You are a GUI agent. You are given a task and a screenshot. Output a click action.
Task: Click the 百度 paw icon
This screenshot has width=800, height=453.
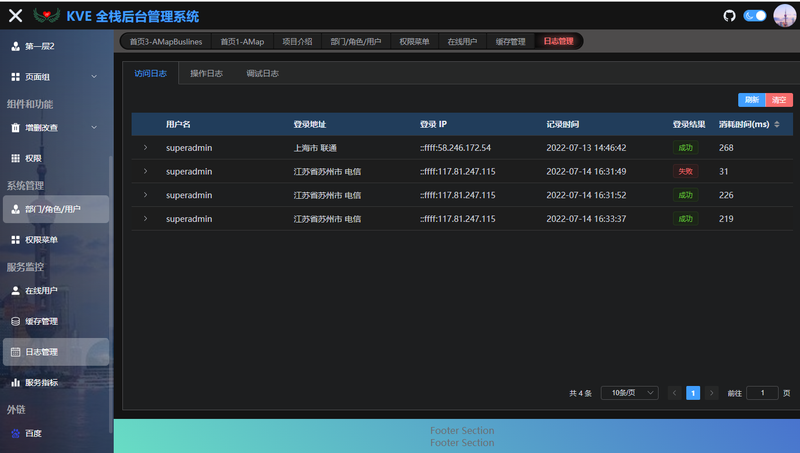coord(15,434)
